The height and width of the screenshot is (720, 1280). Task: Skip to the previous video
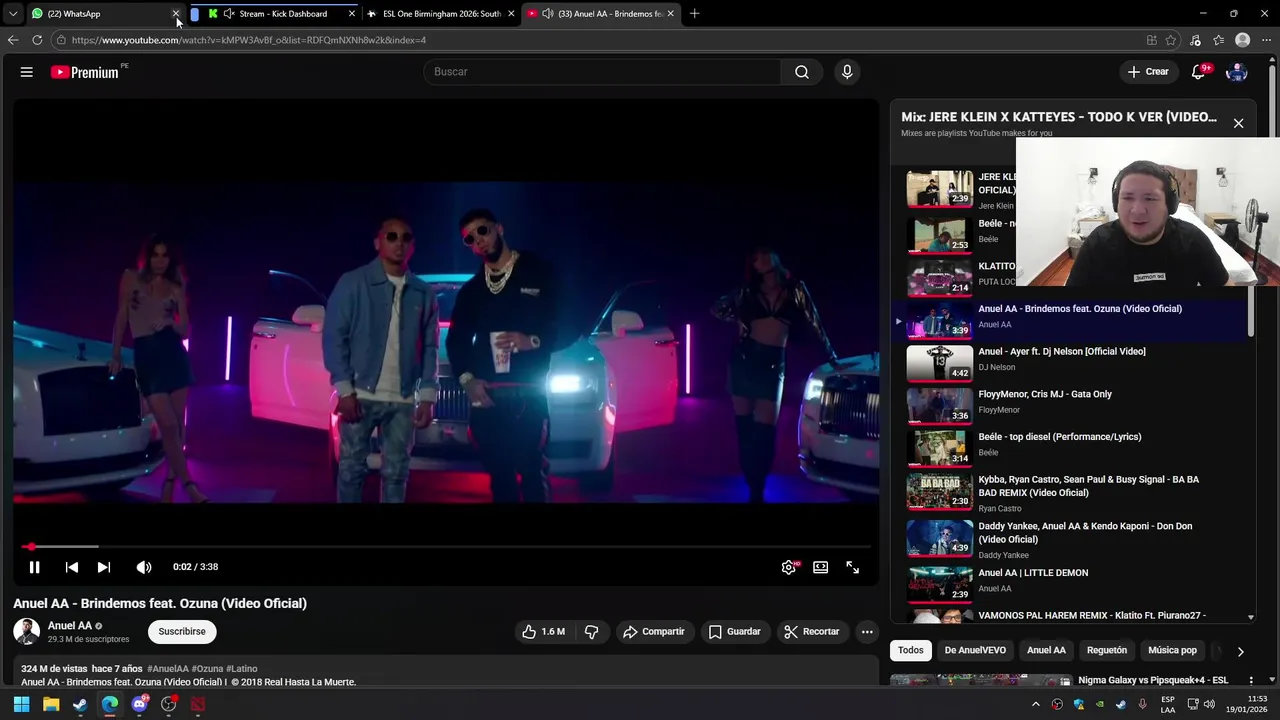click(x=72, y=567)
